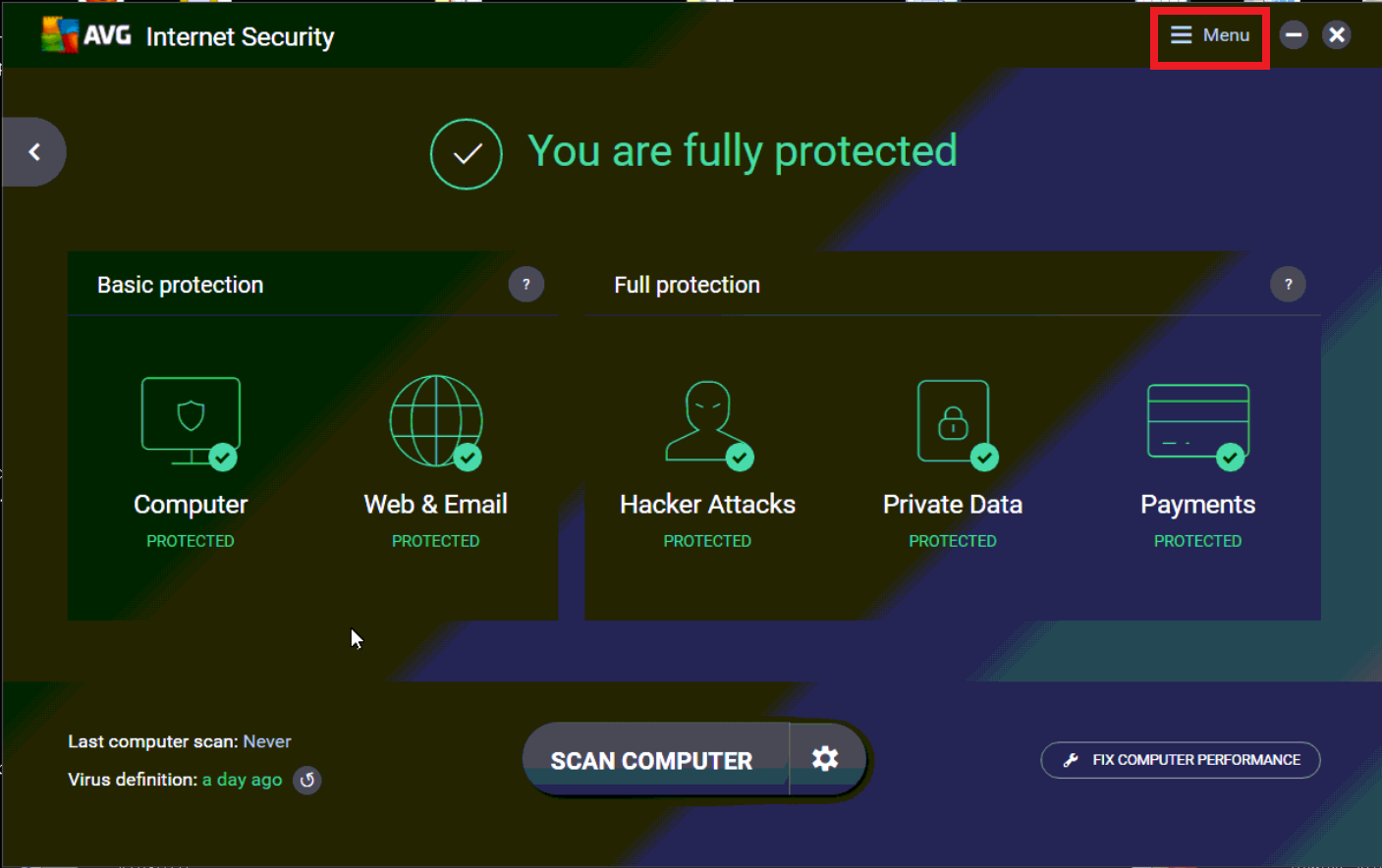This screenshot has height=868, width=1382.
Task: Click the 'Never' last scan text
Action: tap(267, 741)
